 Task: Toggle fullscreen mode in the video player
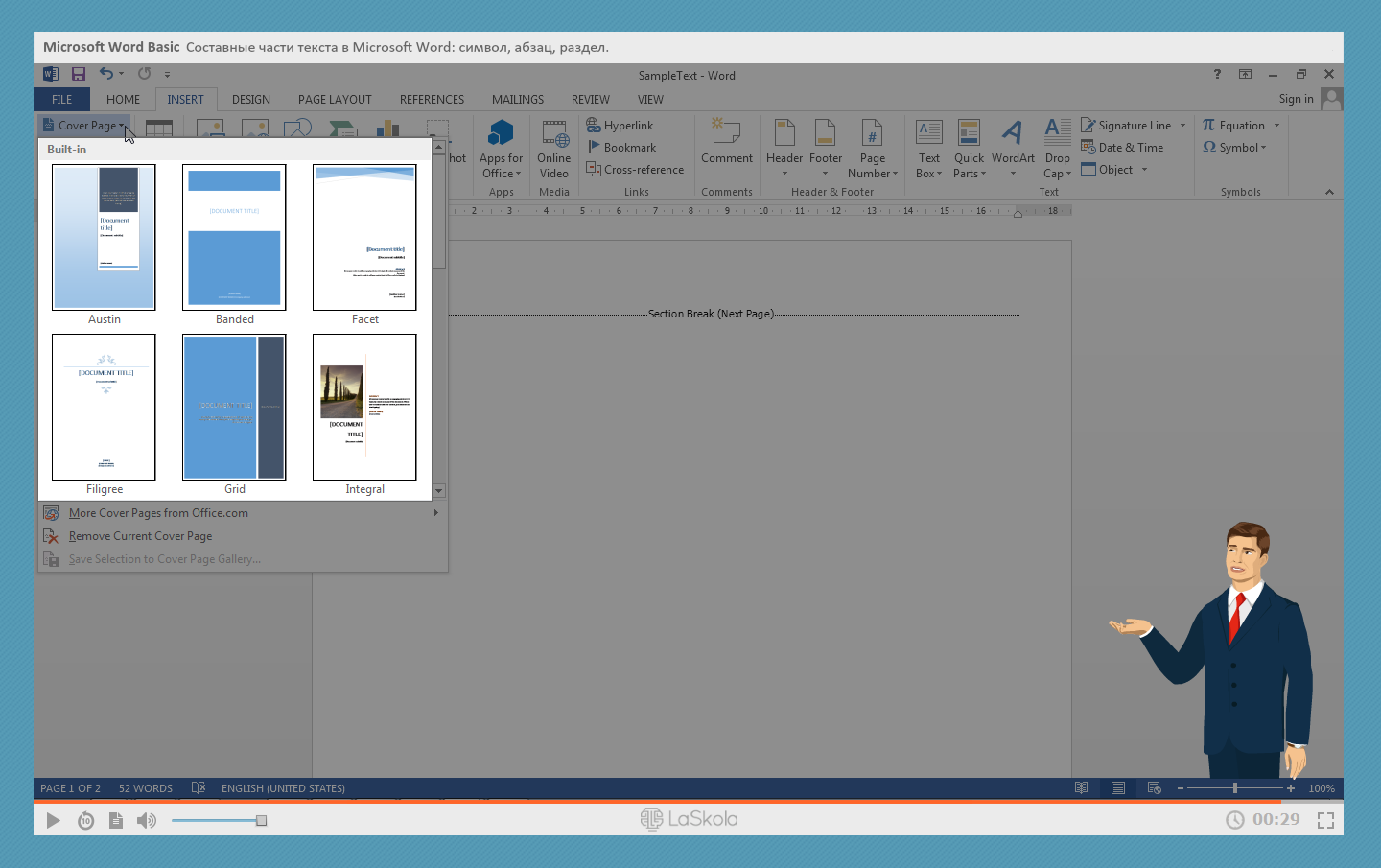coord(1325,820)
